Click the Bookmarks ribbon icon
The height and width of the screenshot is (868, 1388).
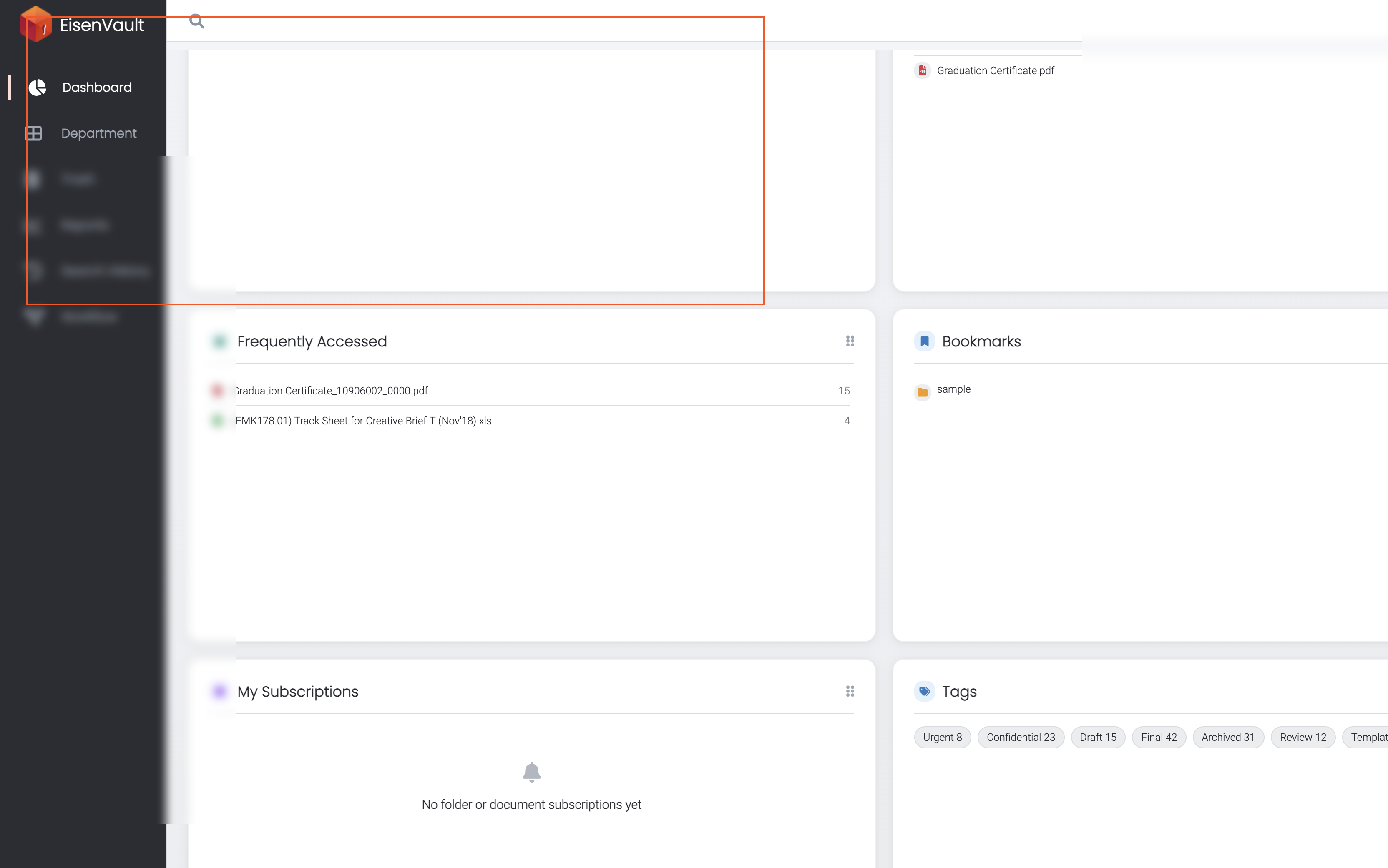point(925,341)
